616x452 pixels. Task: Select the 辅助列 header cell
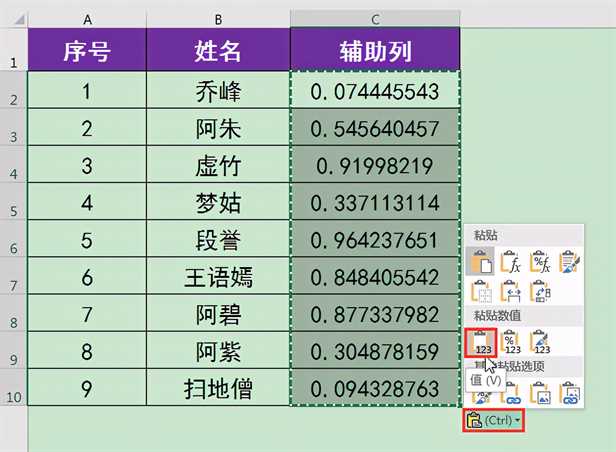click(x=375, y=49)
